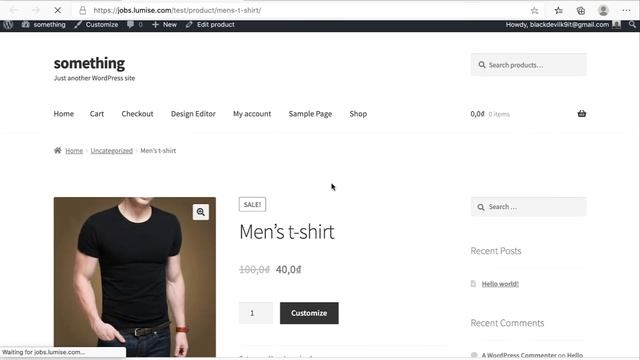Open the browser profile avatar
Image resolution: width=640 pixels, height=360 pixels.
603,11
